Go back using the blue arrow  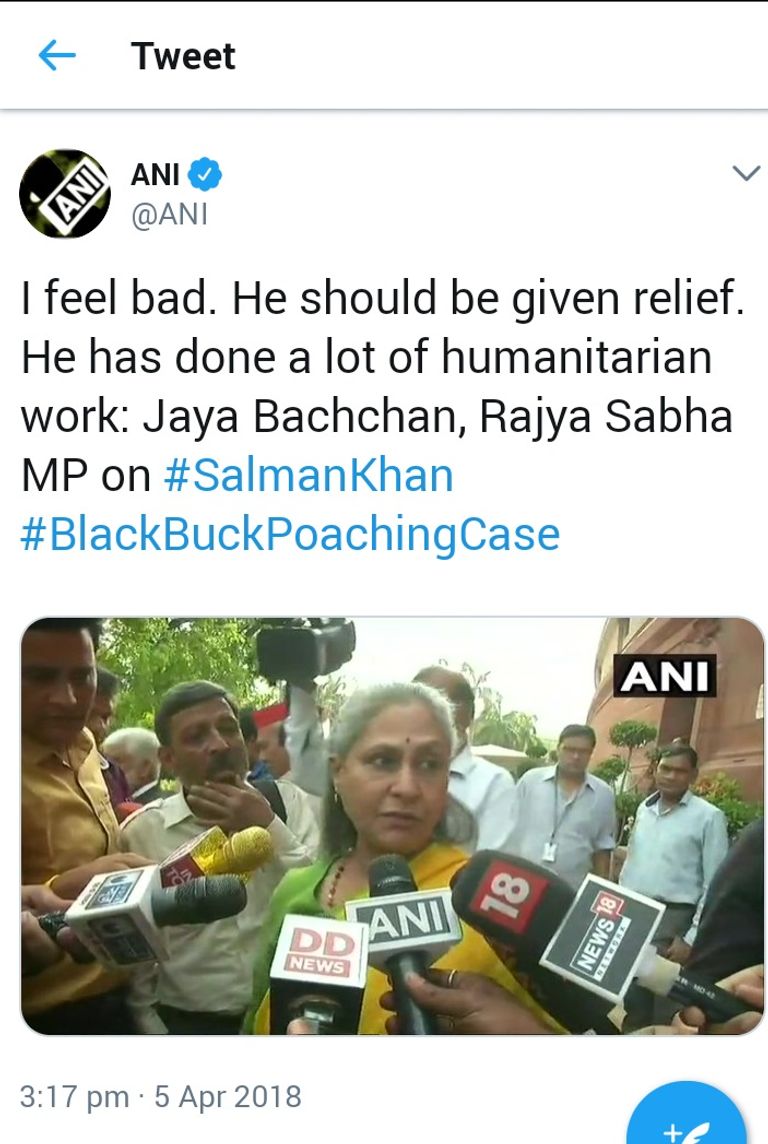coord(57,55)
